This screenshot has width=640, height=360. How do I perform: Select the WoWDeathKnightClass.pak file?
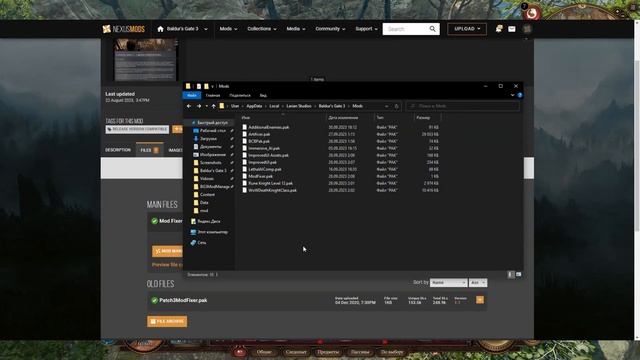coord(272,190)
